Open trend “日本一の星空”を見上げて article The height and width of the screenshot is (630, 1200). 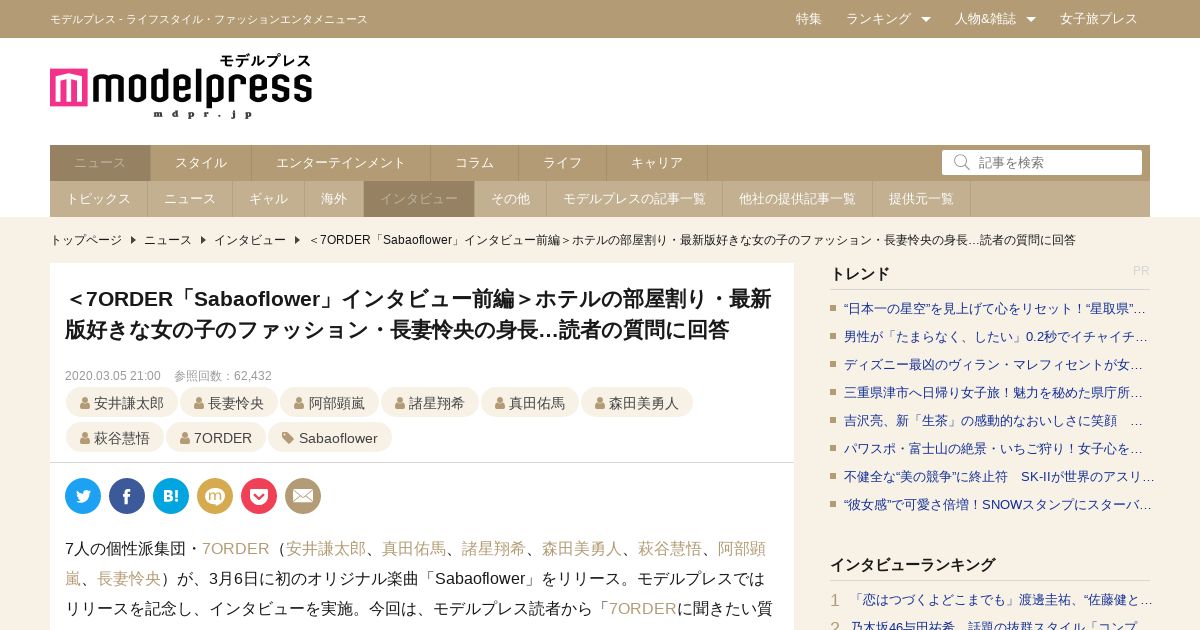coord(995,309)
